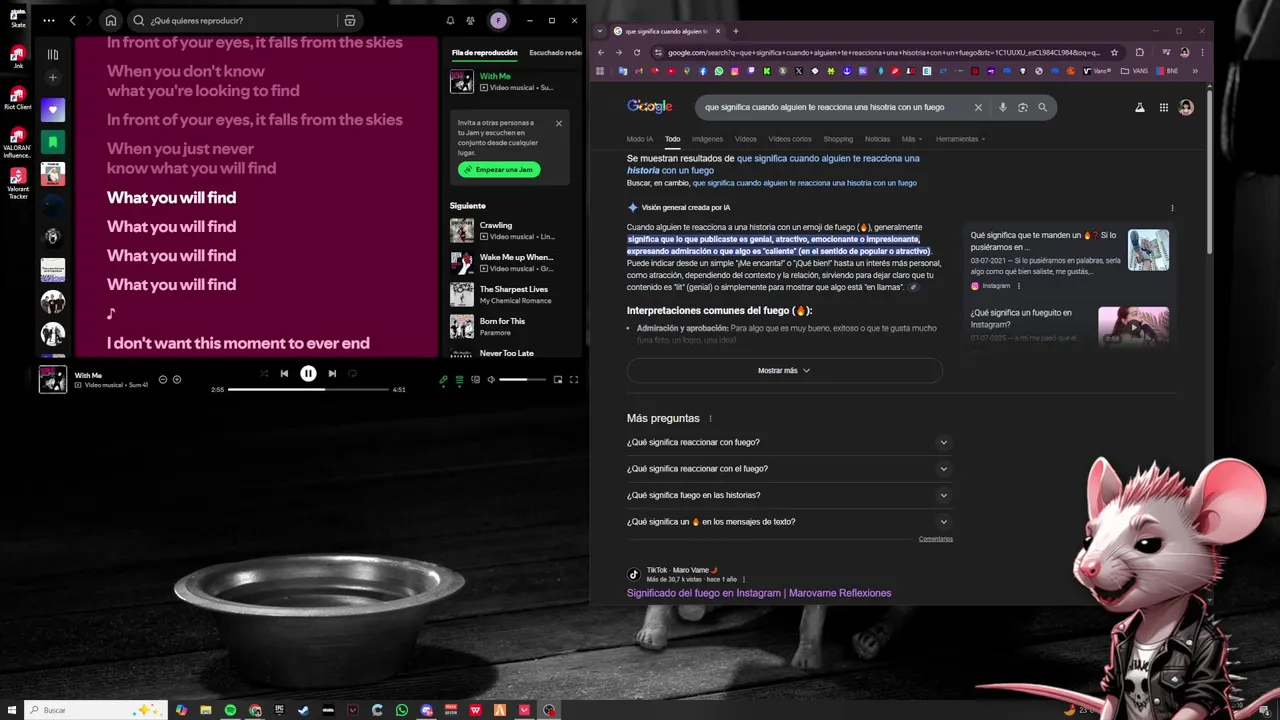
Task: Click lyric line 'I don't want this moment to ever end'
Action: pyautogui.click(x=238, y=343)
